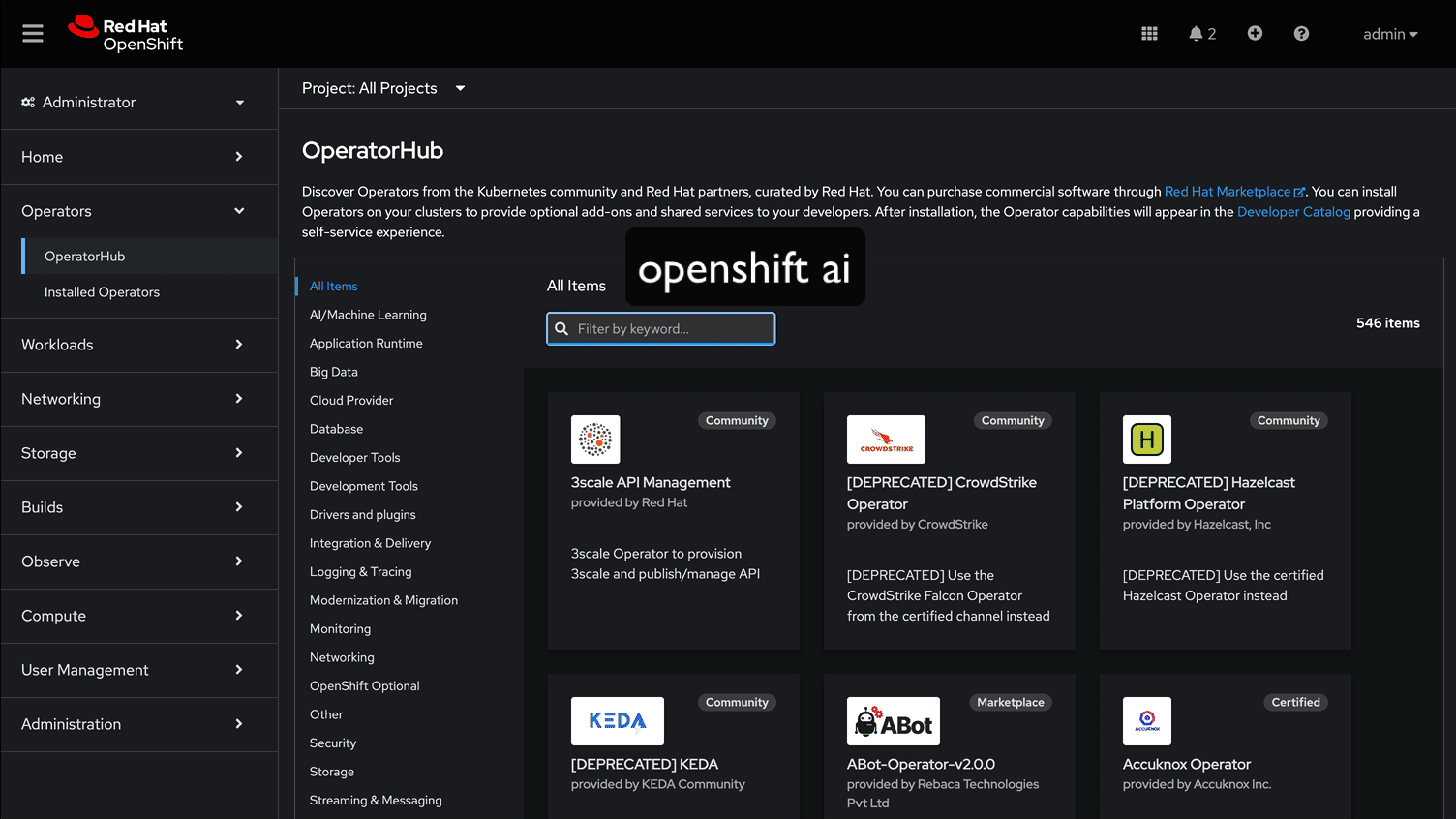Filter by Cloud Provider category
Screen dimensions: 1456x819
pyautogui.click(x=351, y=401)
